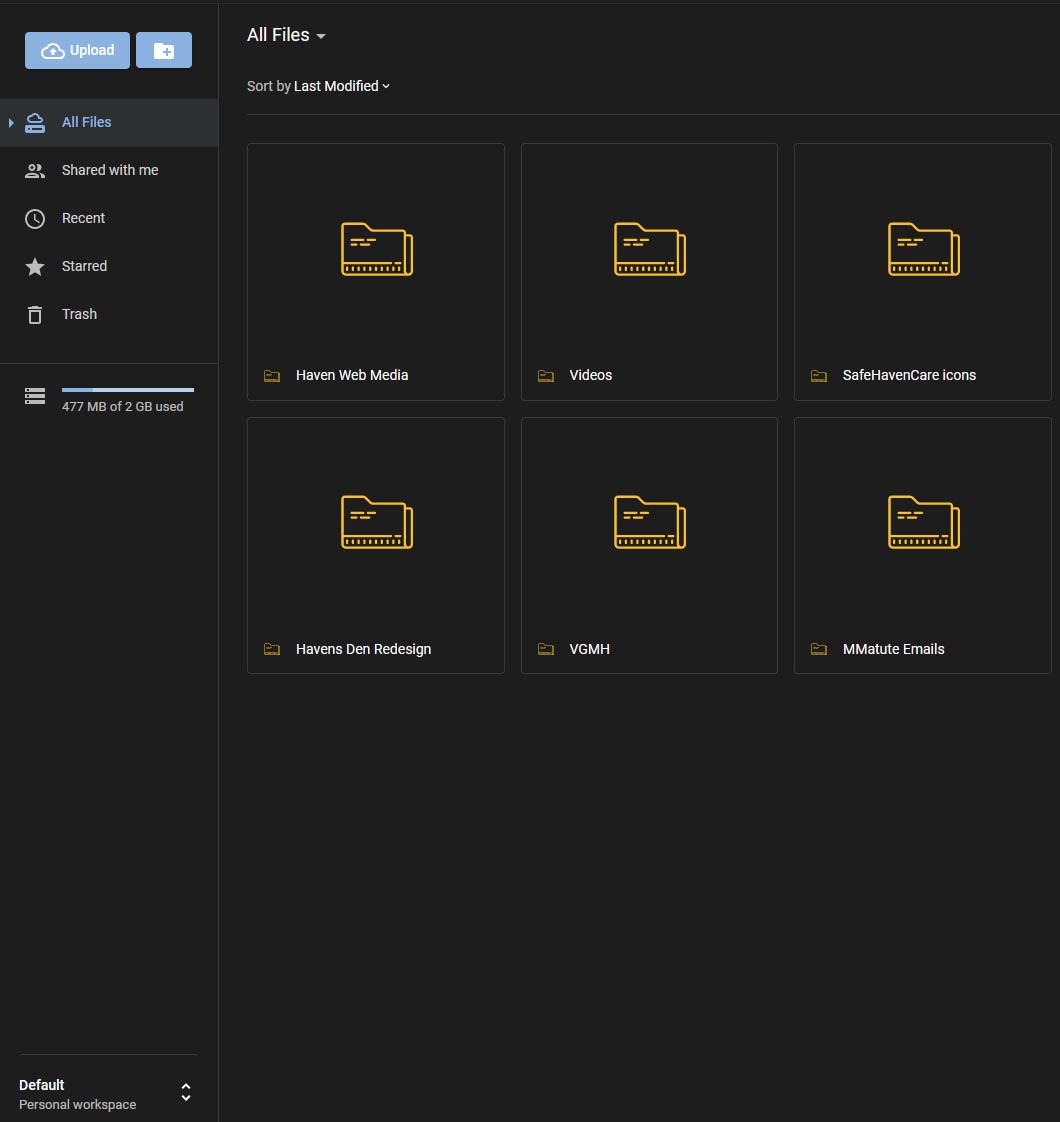The height and width of the screenshot is (1122, 1060).
Task: Click small folder icon beside VGMH
Action: point(545,649)
